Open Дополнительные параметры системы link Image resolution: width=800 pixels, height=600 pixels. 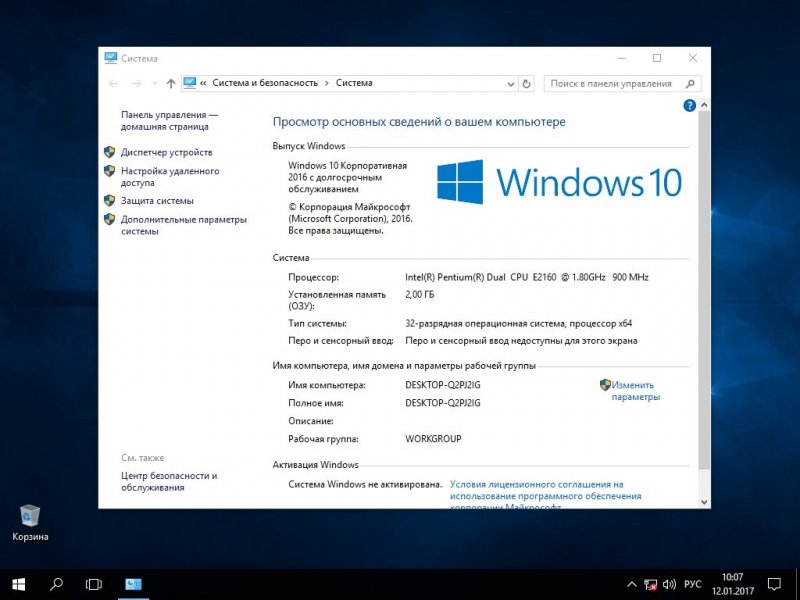pos(184,225)
